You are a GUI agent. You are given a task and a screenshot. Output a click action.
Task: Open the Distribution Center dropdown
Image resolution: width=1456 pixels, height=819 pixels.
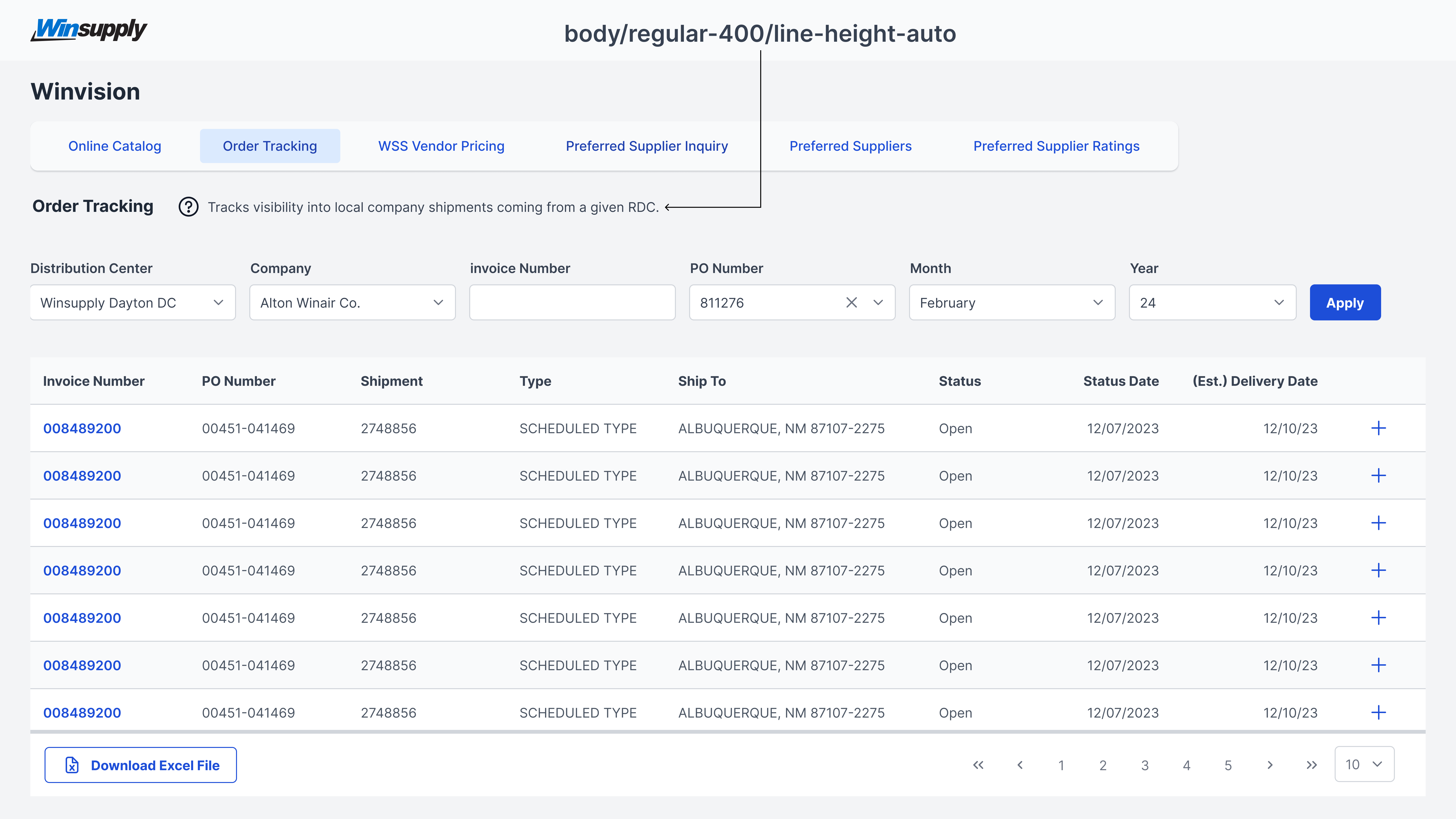coord(133,302)
